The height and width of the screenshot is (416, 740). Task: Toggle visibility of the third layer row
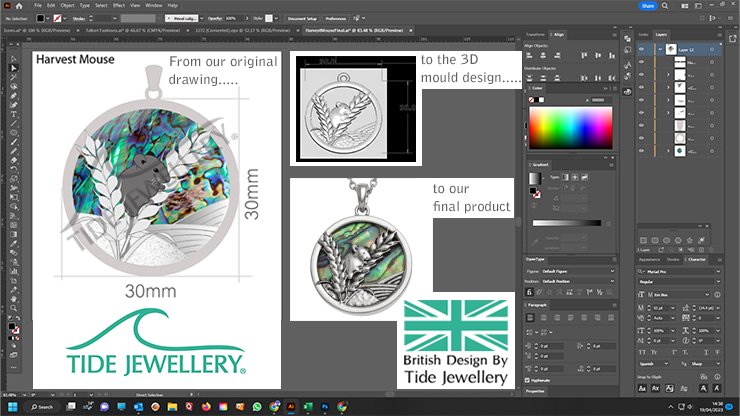(x=641, y=75)
